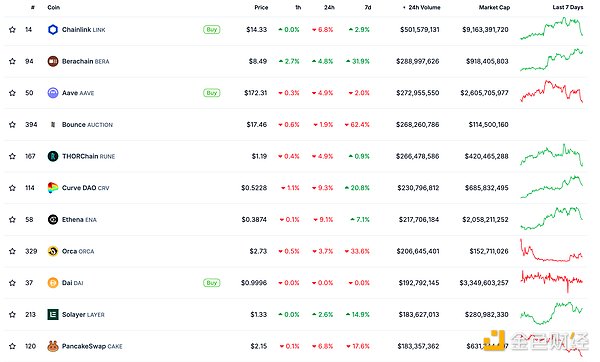This screenshot has height=362, width=600.
Task: Add Dai to favorites with star
Action: coord(12,283)
